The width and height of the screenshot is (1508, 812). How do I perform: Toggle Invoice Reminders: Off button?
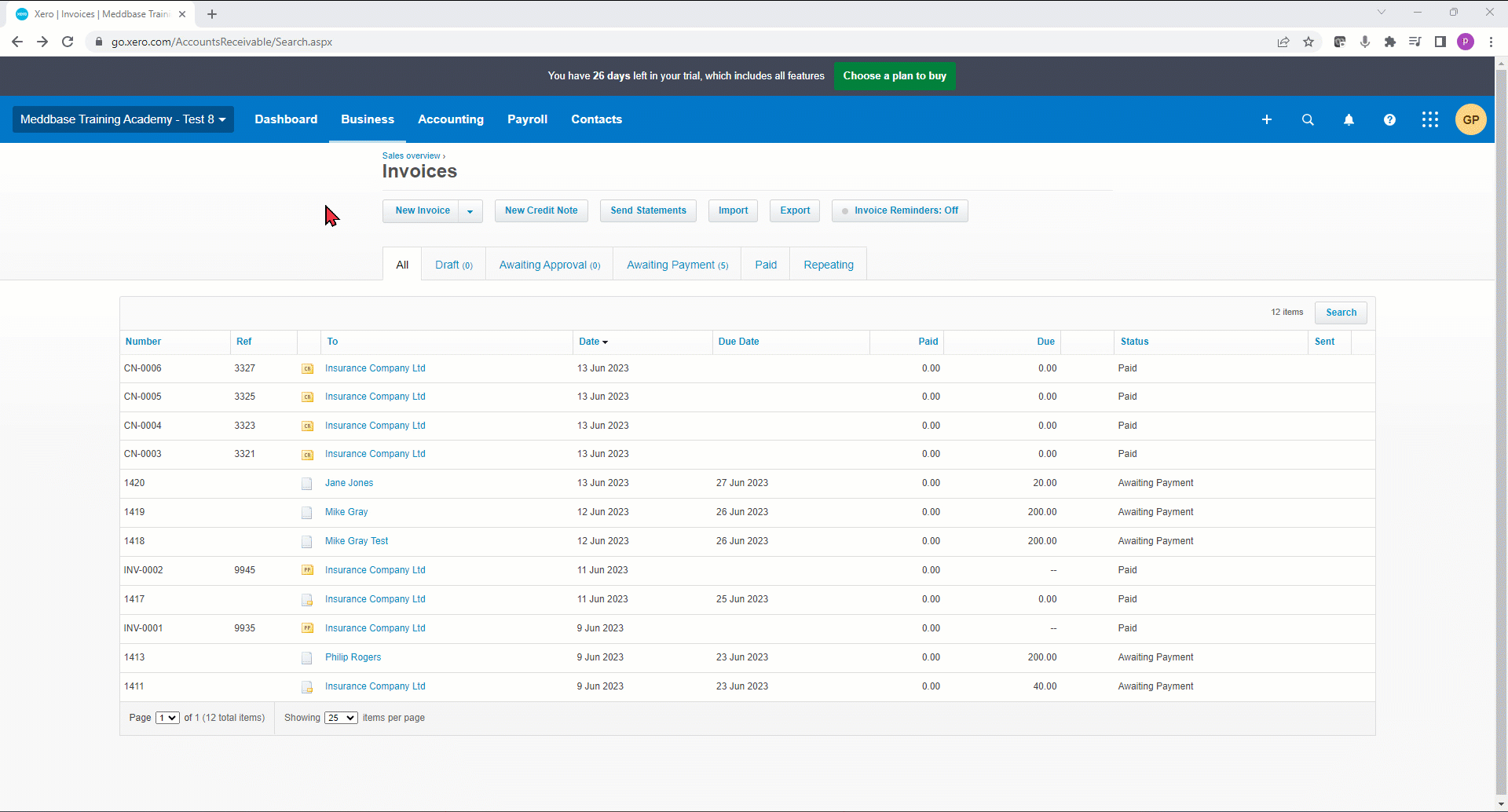tap(900, 210)
